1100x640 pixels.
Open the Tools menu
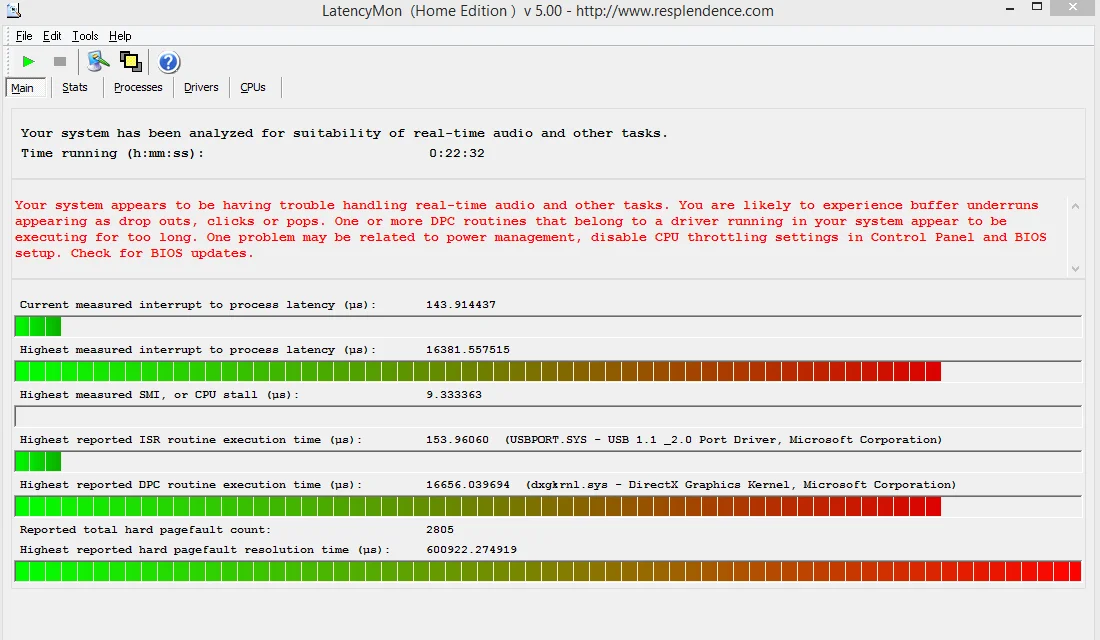(x=85, y=36)
